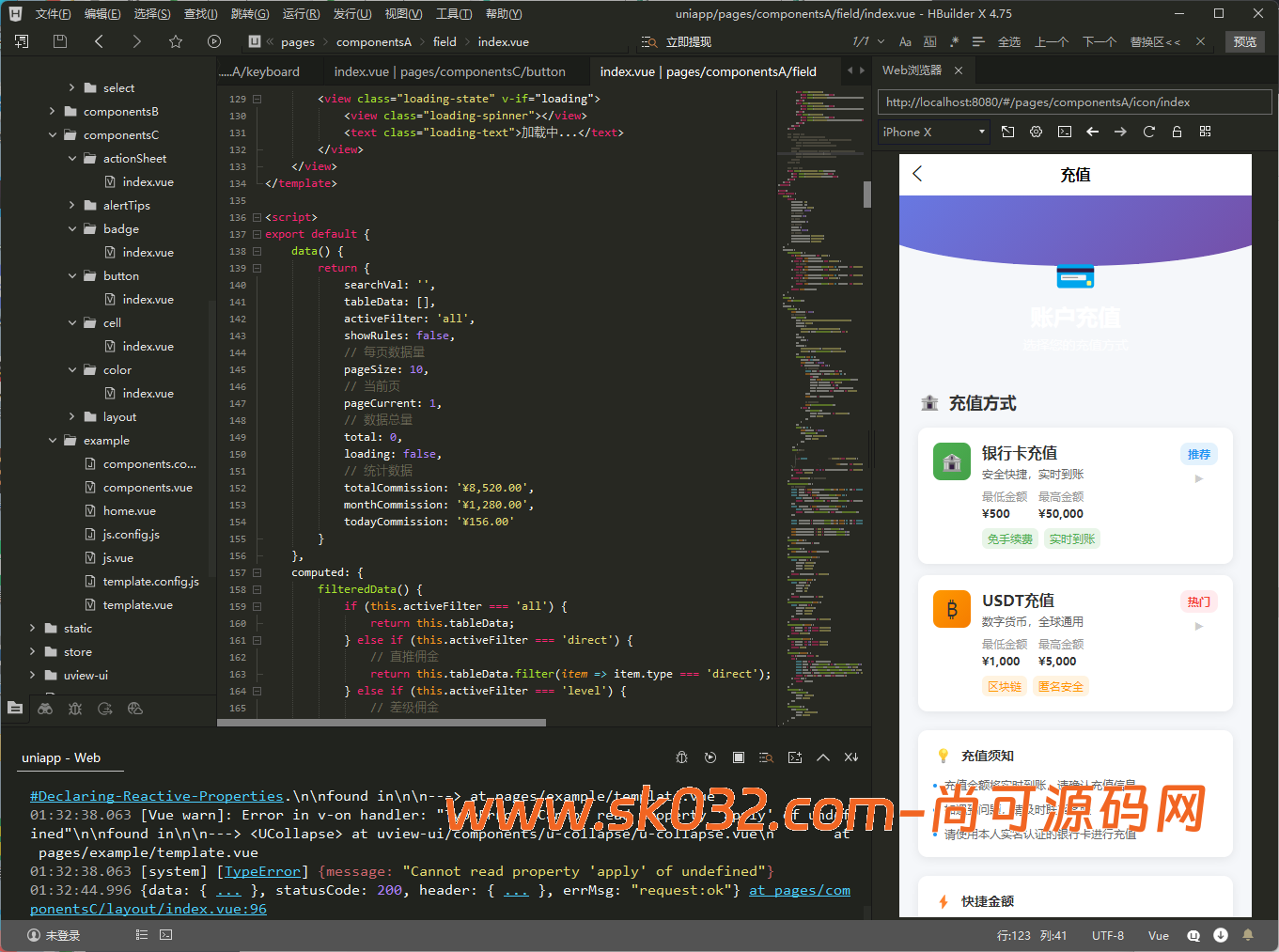The height and width of the screenshot is (952, 1279).
Task: Open the 运行(R) menu
Action: tap(301, 14)
